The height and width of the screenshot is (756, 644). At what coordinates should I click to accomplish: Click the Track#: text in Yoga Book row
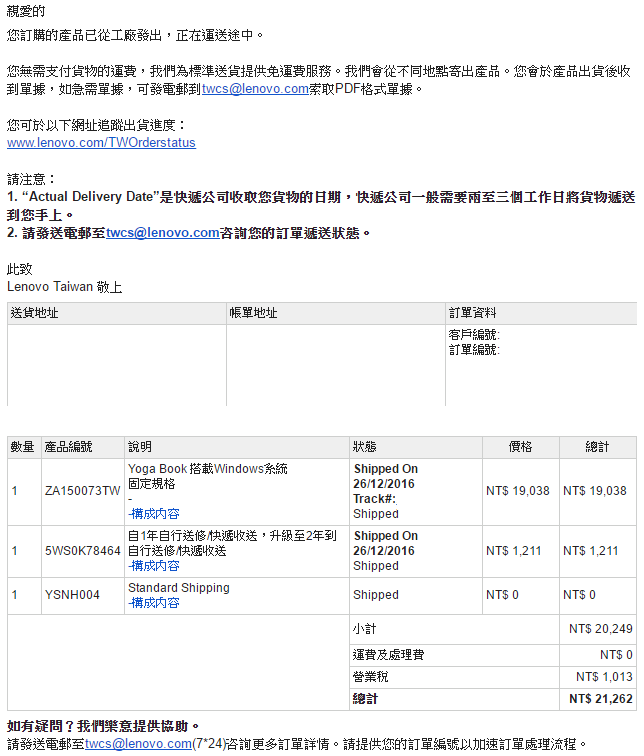click(375, 499)
